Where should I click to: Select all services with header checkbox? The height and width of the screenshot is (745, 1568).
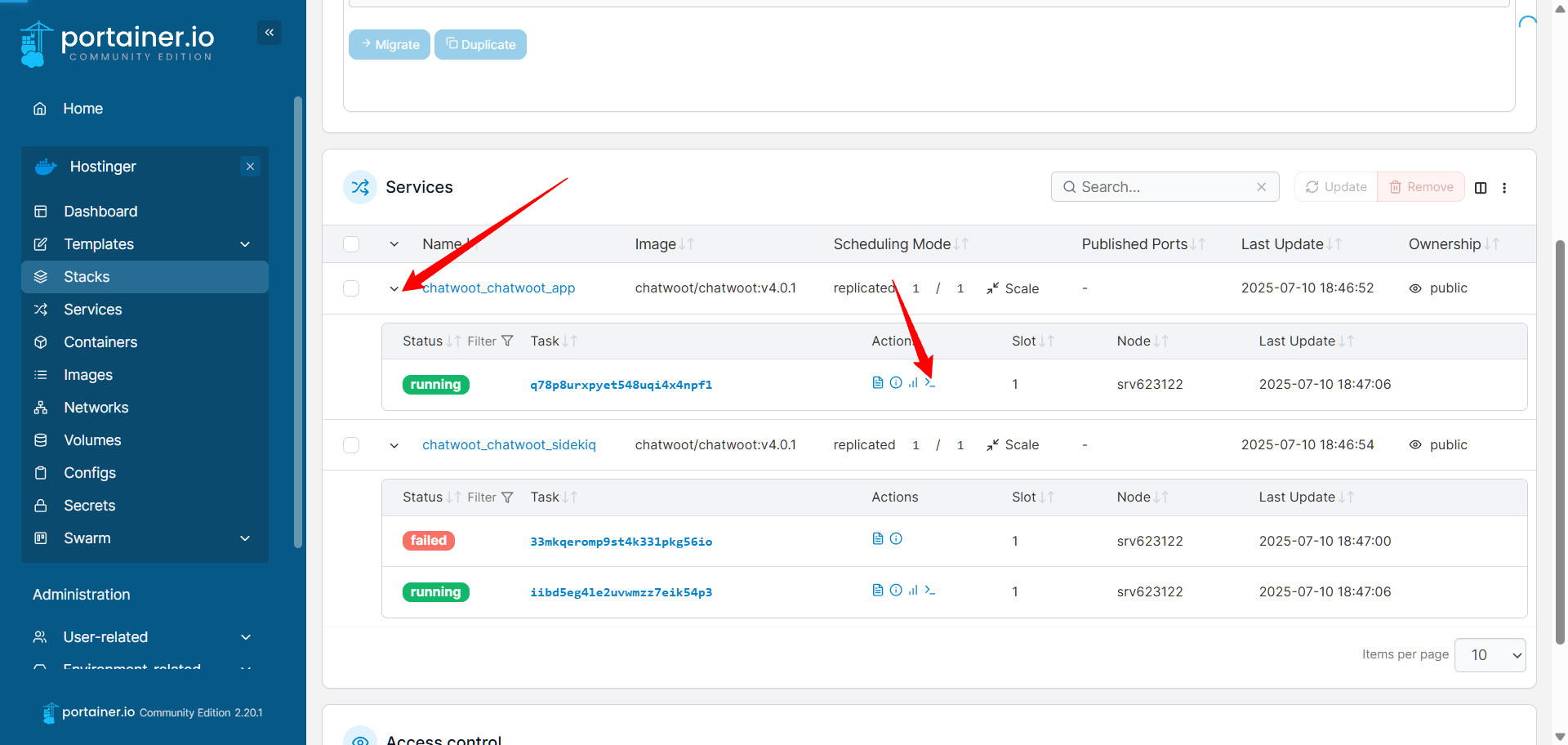351,244
